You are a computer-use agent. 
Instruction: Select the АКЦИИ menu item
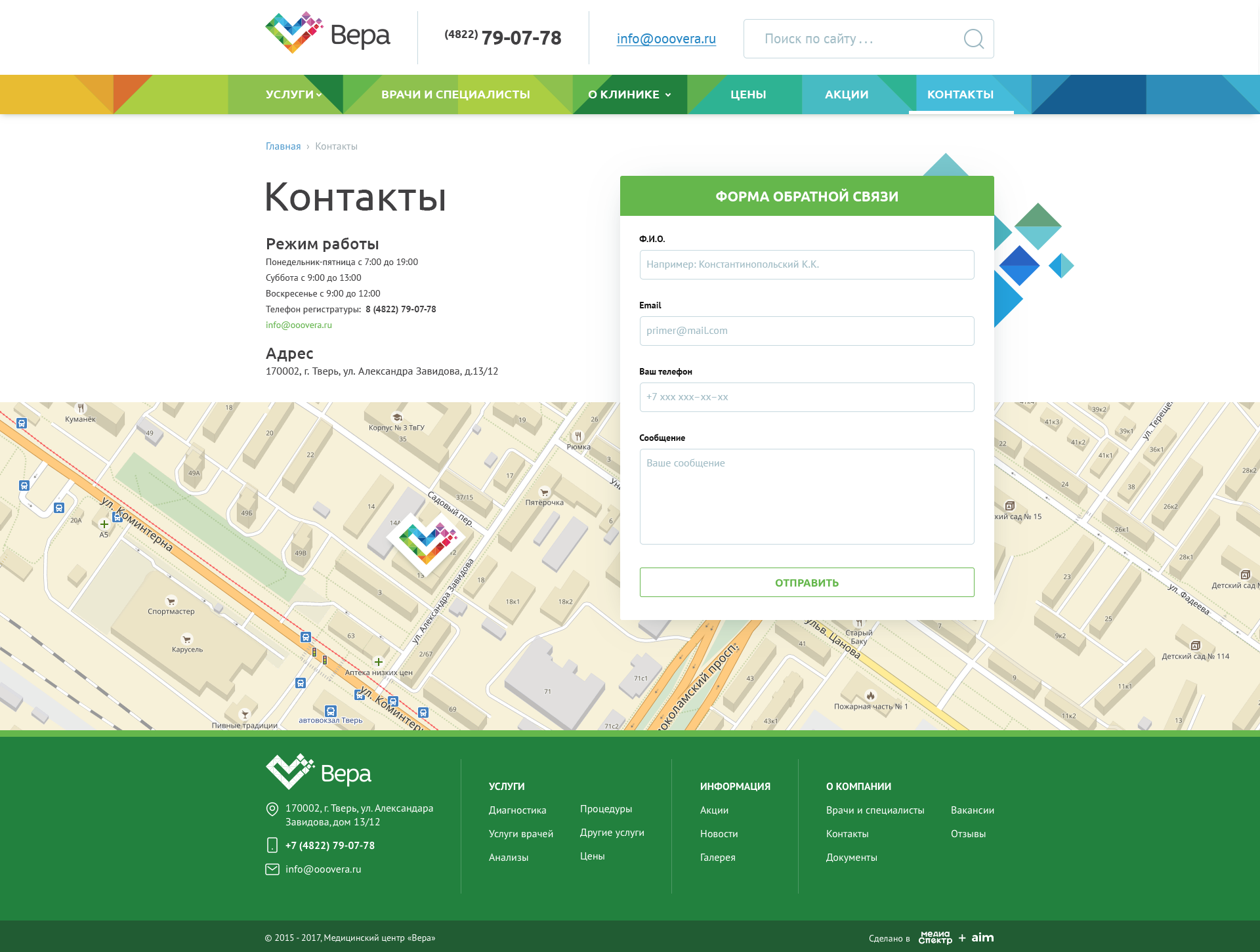coord(845,94)
